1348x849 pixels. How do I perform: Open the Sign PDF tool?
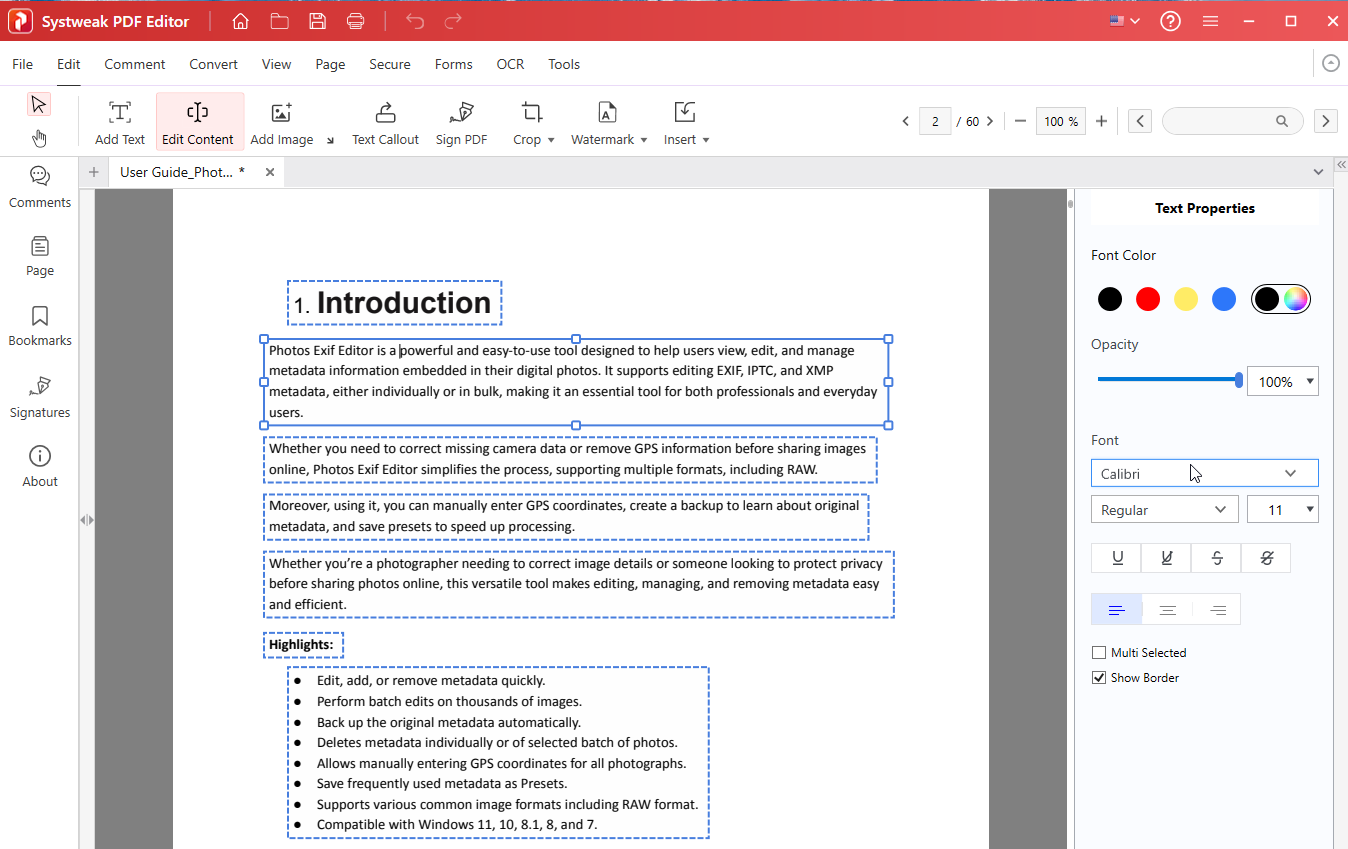(461, 123)
